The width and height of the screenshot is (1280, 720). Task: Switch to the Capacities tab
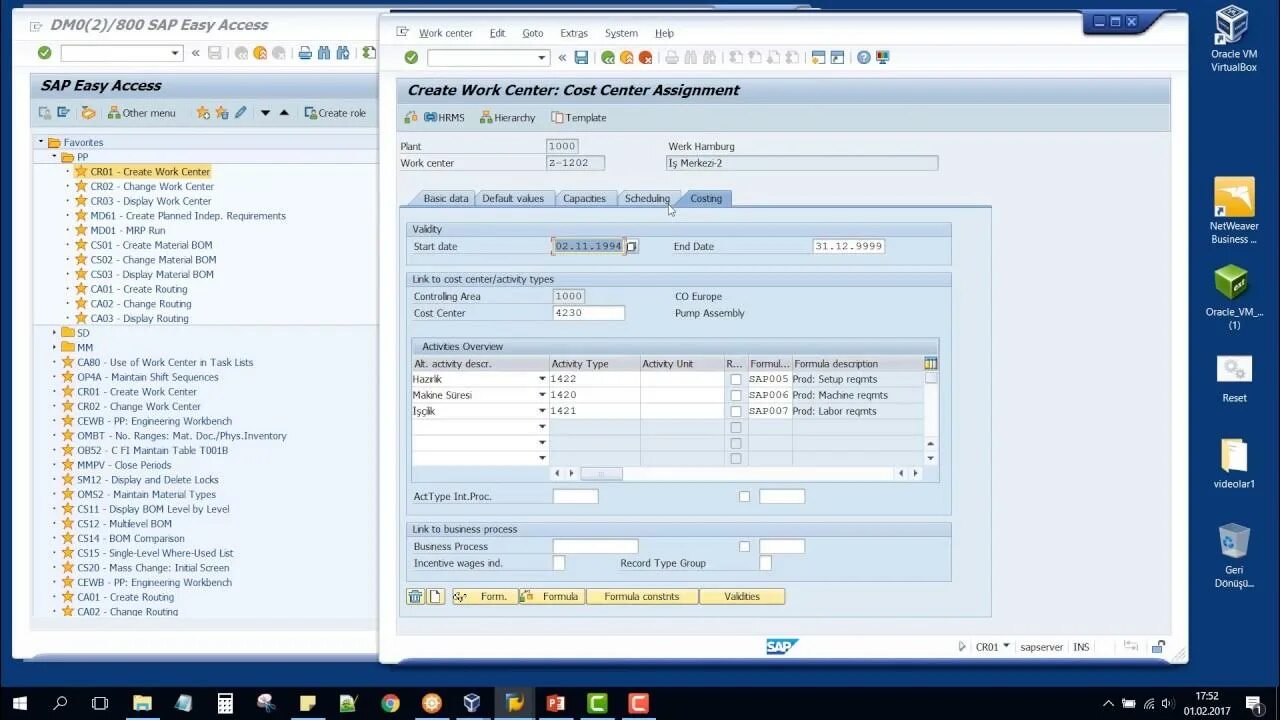(584, 198)
